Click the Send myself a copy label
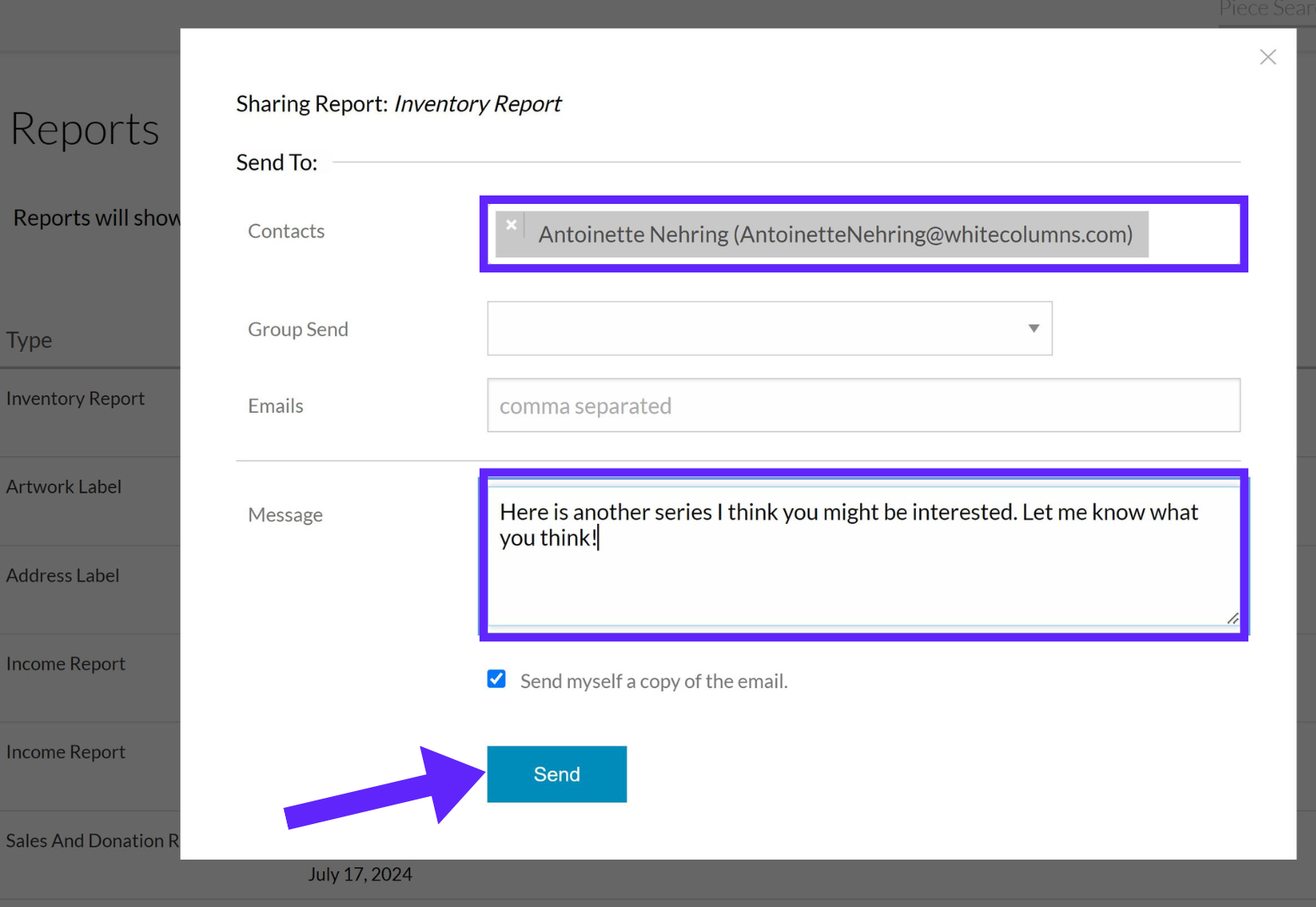The width and height of the screenshot is (1316, 907). coord(654,681)
